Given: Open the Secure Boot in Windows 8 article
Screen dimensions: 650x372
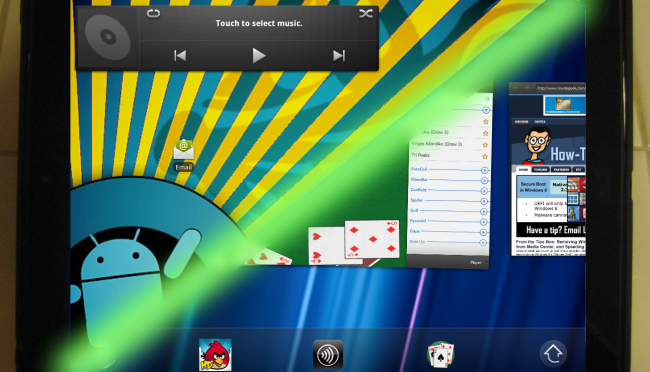Looking at the screenshot, I should coord(533,187).
